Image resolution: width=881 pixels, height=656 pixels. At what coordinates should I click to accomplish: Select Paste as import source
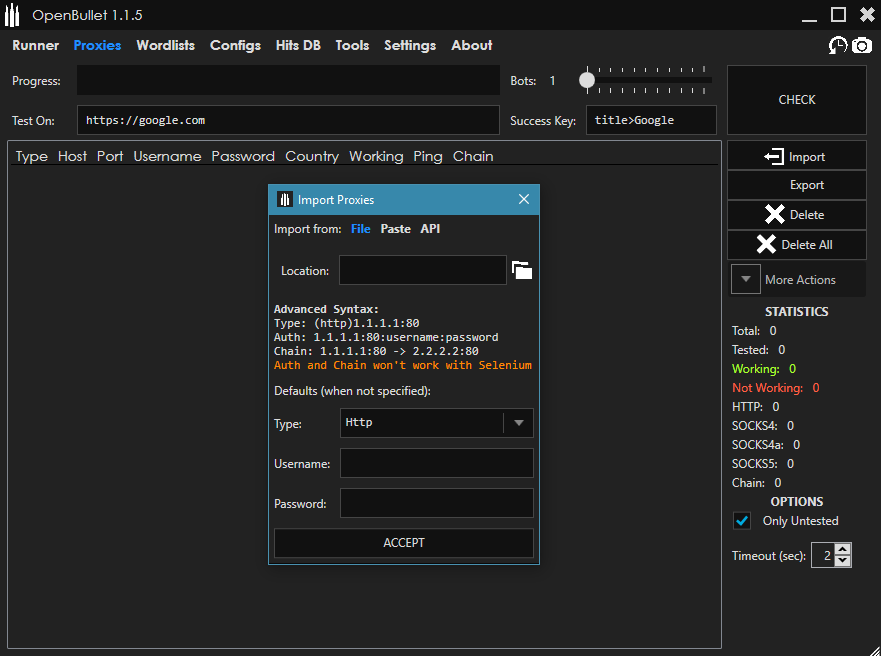coord(395,229)
